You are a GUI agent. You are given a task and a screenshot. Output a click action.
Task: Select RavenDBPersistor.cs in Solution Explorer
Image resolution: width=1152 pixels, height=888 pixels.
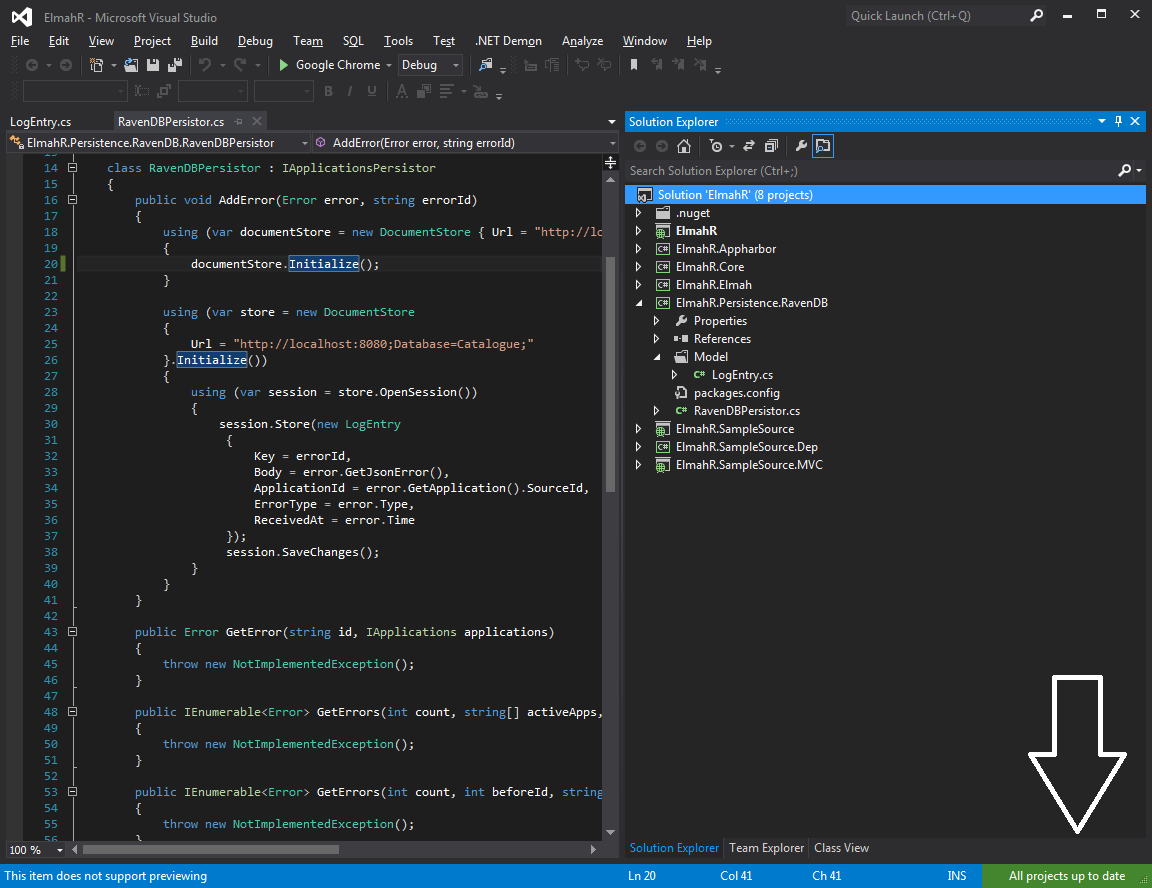746,411
